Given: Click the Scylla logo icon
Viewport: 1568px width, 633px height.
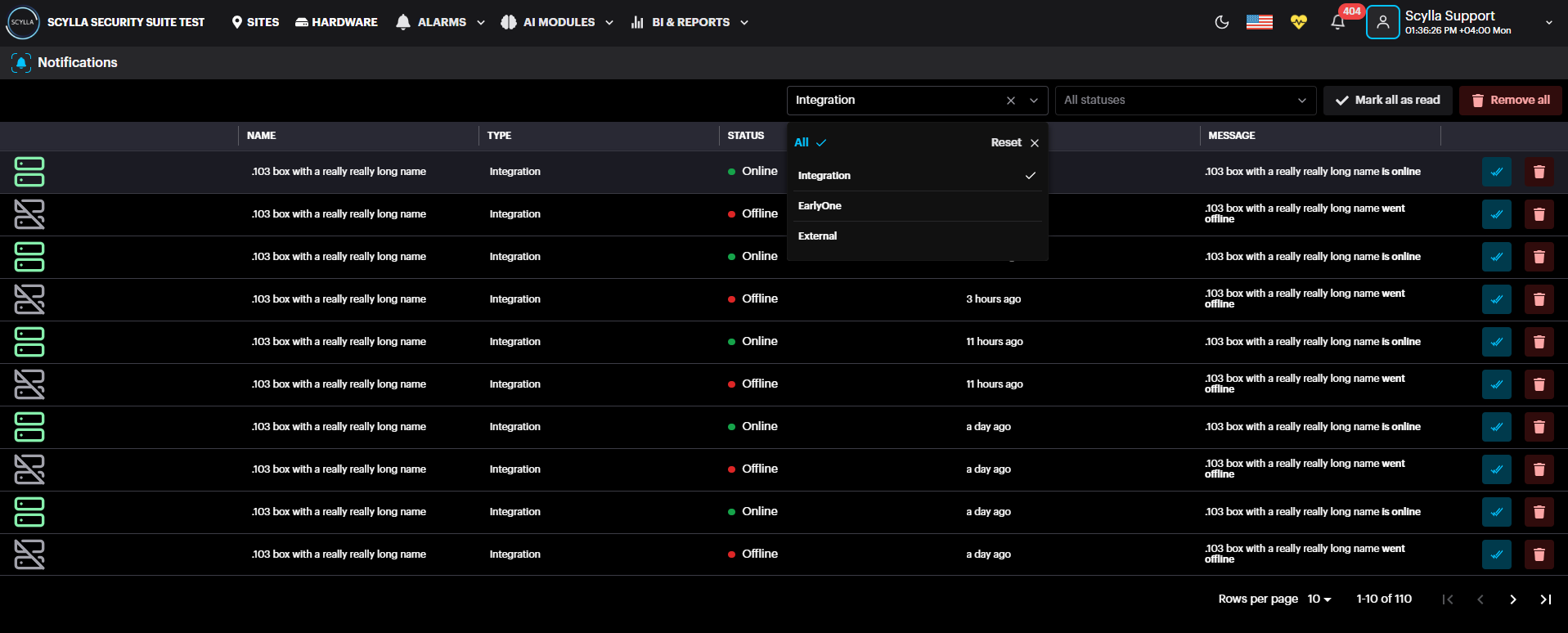Looking at the screenshot, I should 22,22.
